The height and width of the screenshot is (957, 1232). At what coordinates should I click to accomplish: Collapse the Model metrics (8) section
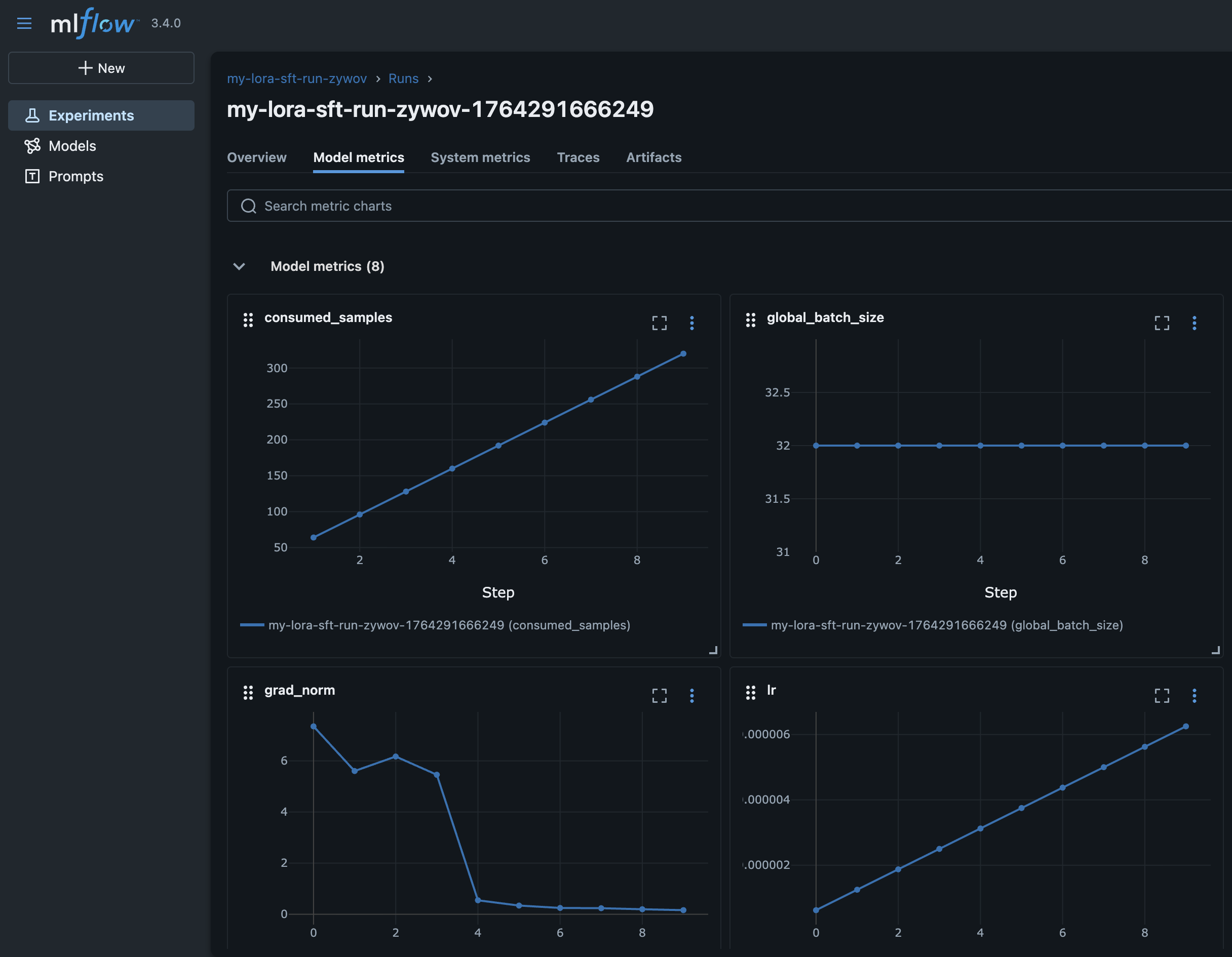click(x=239, y=266)
